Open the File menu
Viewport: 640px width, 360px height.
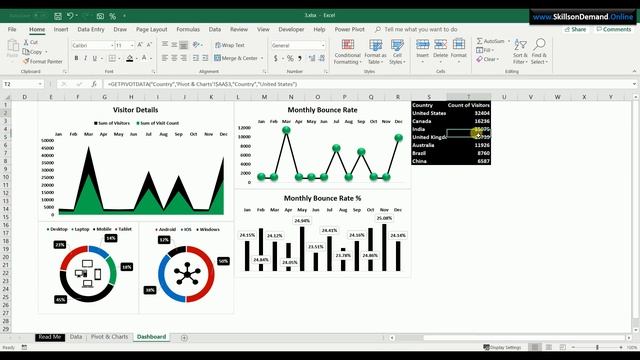pos(12,29)
